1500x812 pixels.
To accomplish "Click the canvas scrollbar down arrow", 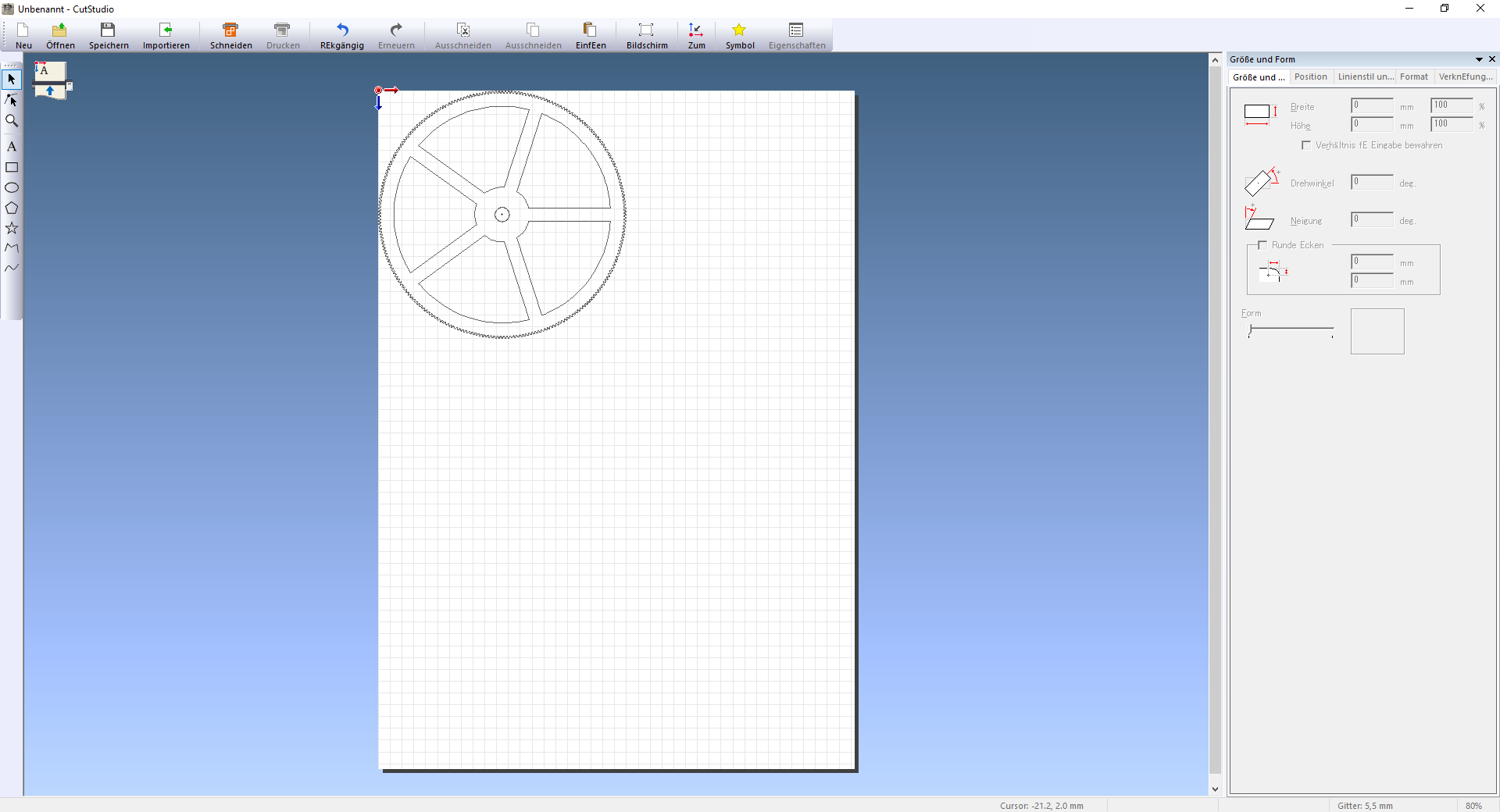I will [1215, 789].
